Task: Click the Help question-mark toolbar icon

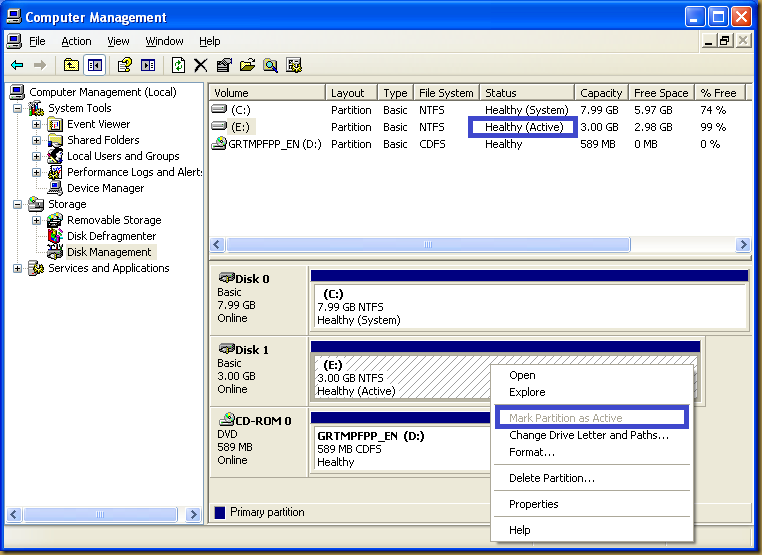Action: click(124, 65)
